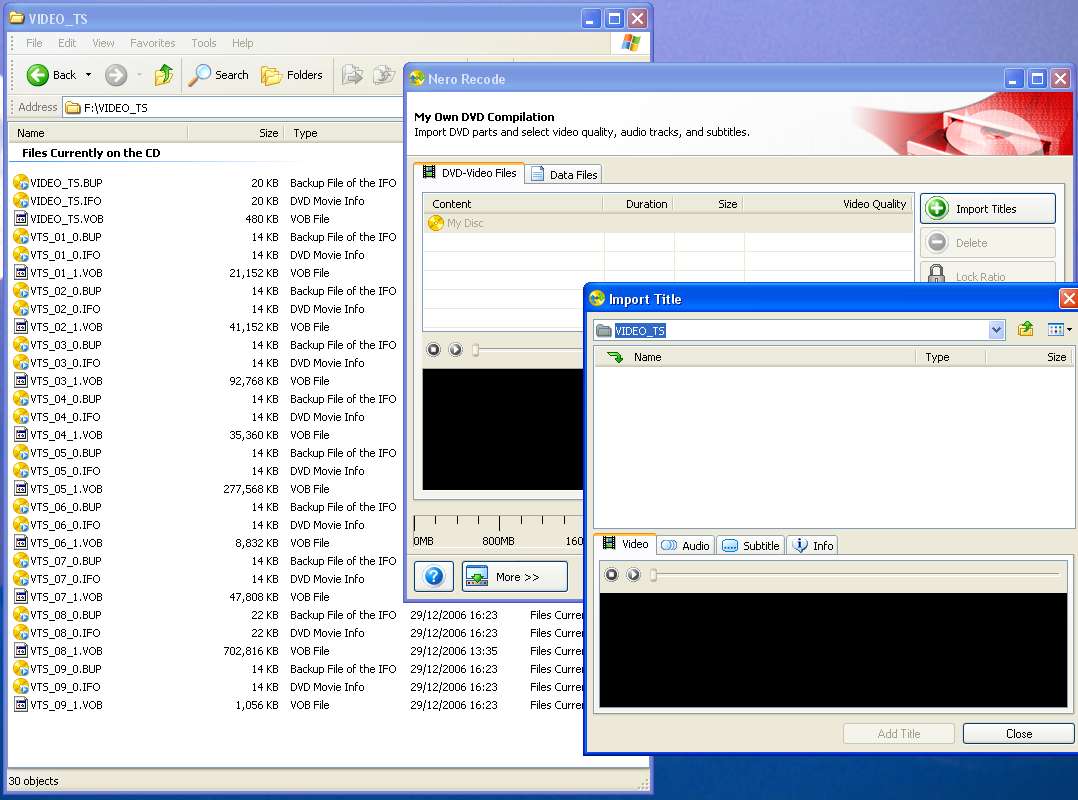Open the File menu in Explorer
This screenshot has width=1078, height=800.
tap(34, 43)
